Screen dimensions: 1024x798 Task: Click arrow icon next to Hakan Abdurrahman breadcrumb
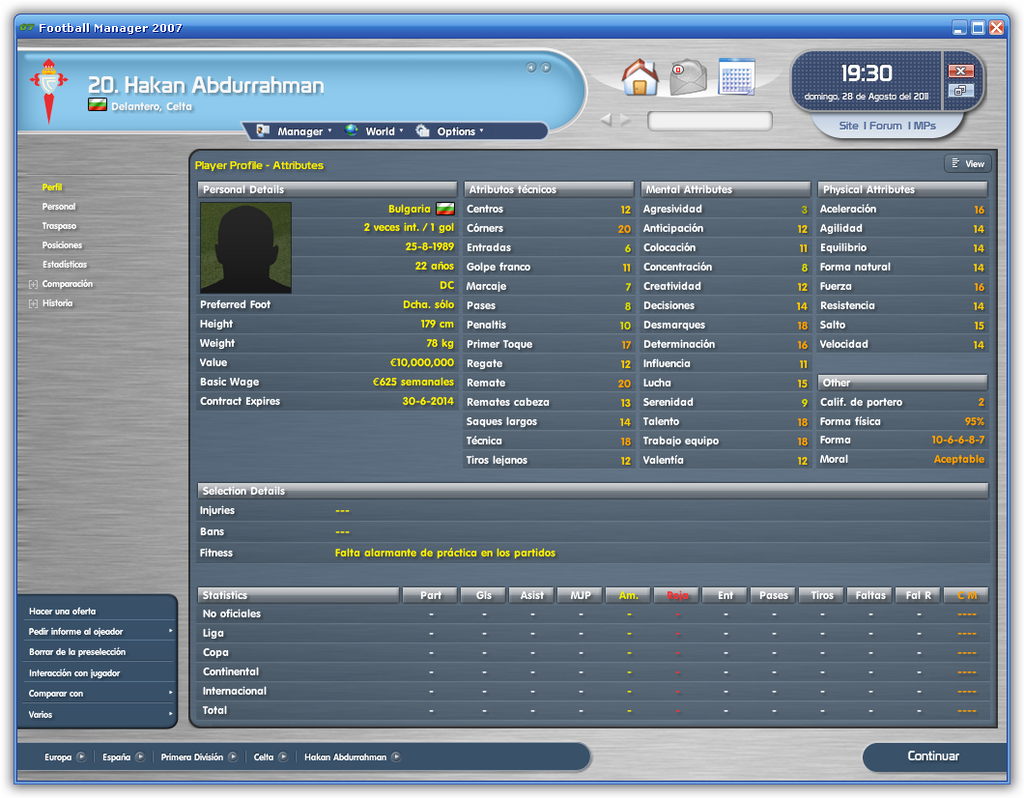(x=396, y=757)
